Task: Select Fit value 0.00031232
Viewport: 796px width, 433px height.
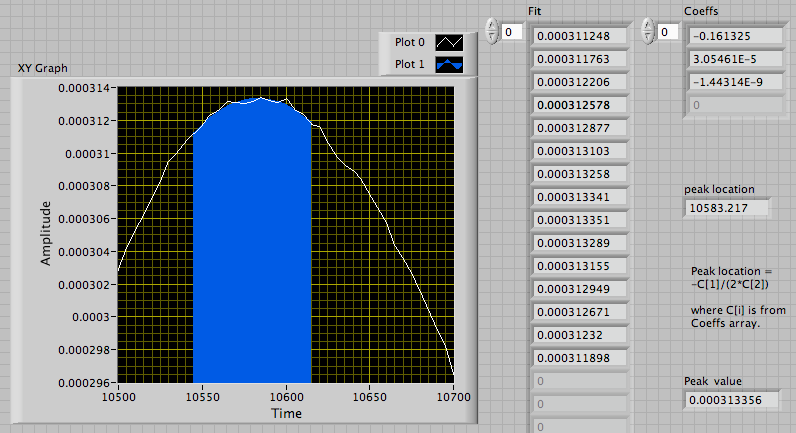Action: tap(579, 335)
